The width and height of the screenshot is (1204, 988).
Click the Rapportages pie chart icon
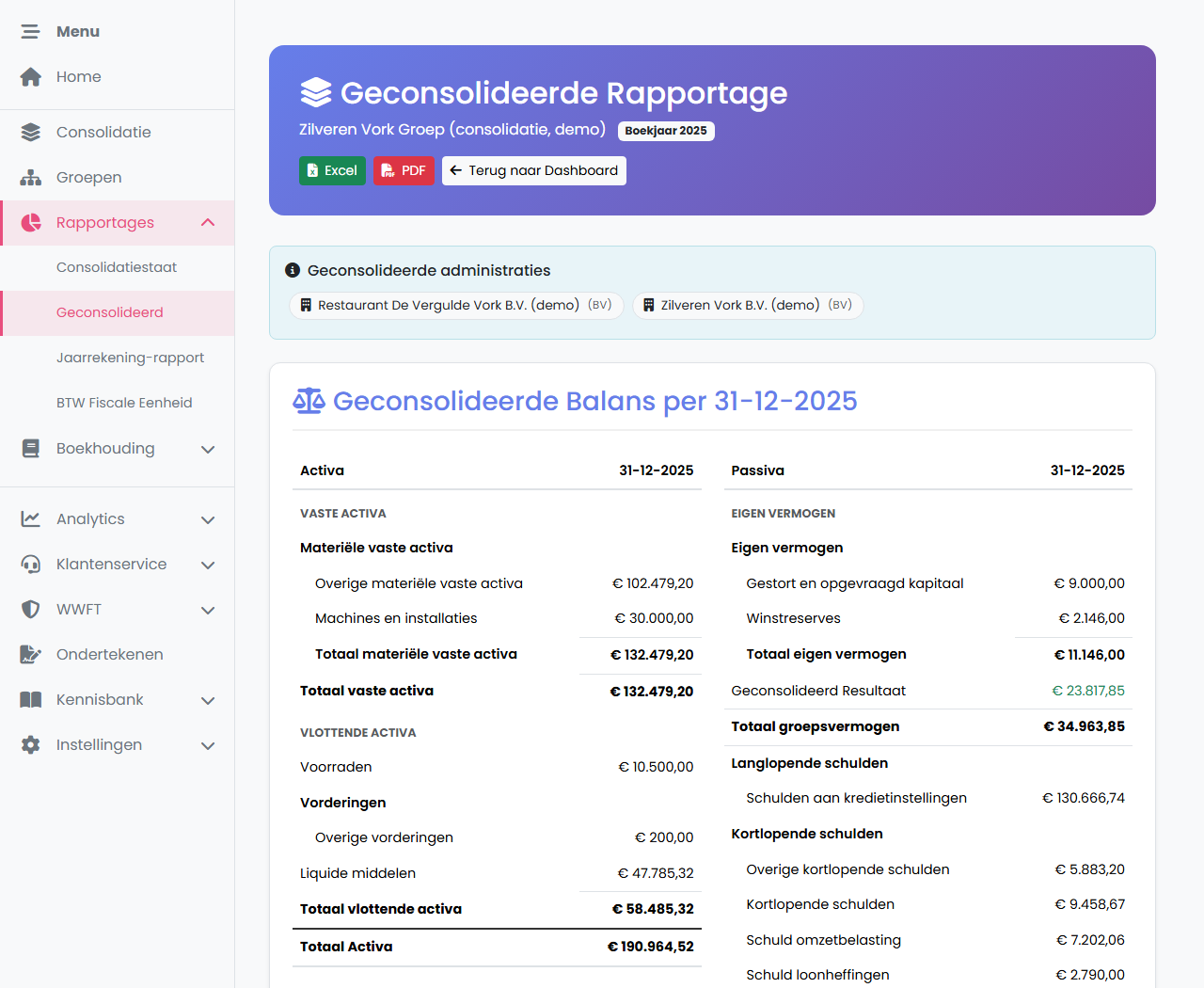pos(31,222)
